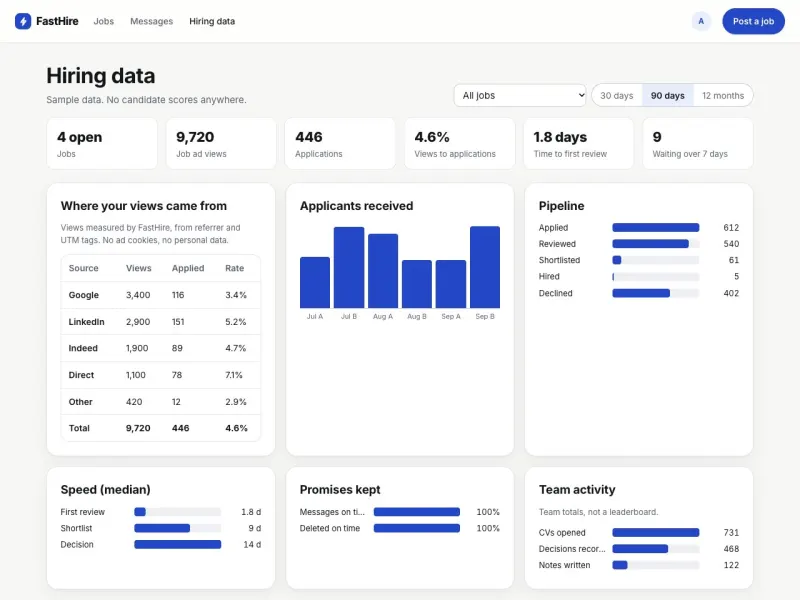The image size is (800, 600).
Task: Click the 5.2% rate for LinkedIn
Action: point(236,322)
